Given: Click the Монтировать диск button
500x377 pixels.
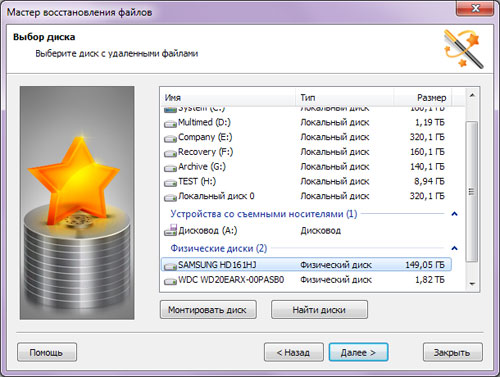Looking at the screenshot, I should pos(208,310).
